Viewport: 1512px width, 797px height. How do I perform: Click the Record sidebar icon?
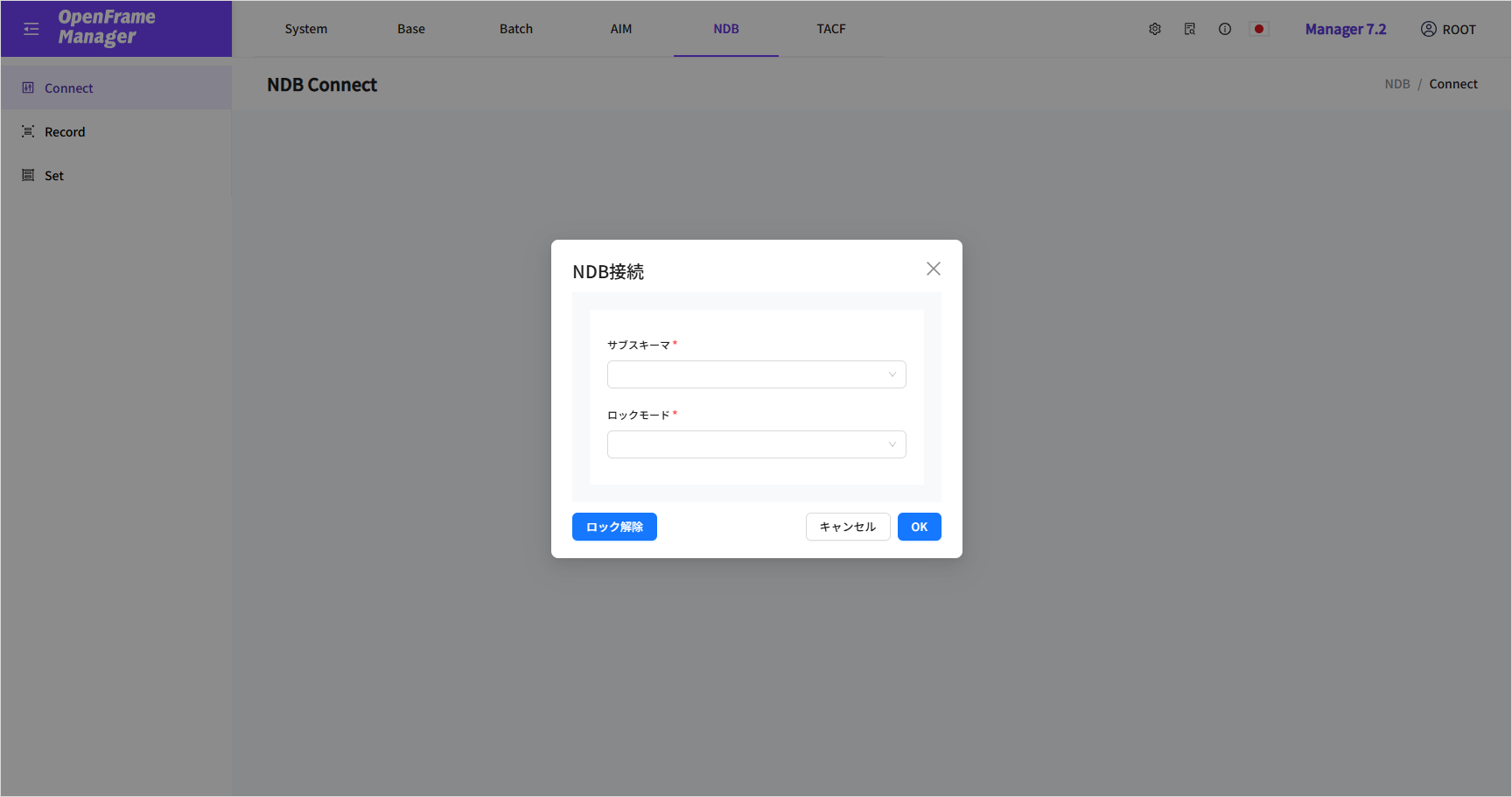point(28,131)
